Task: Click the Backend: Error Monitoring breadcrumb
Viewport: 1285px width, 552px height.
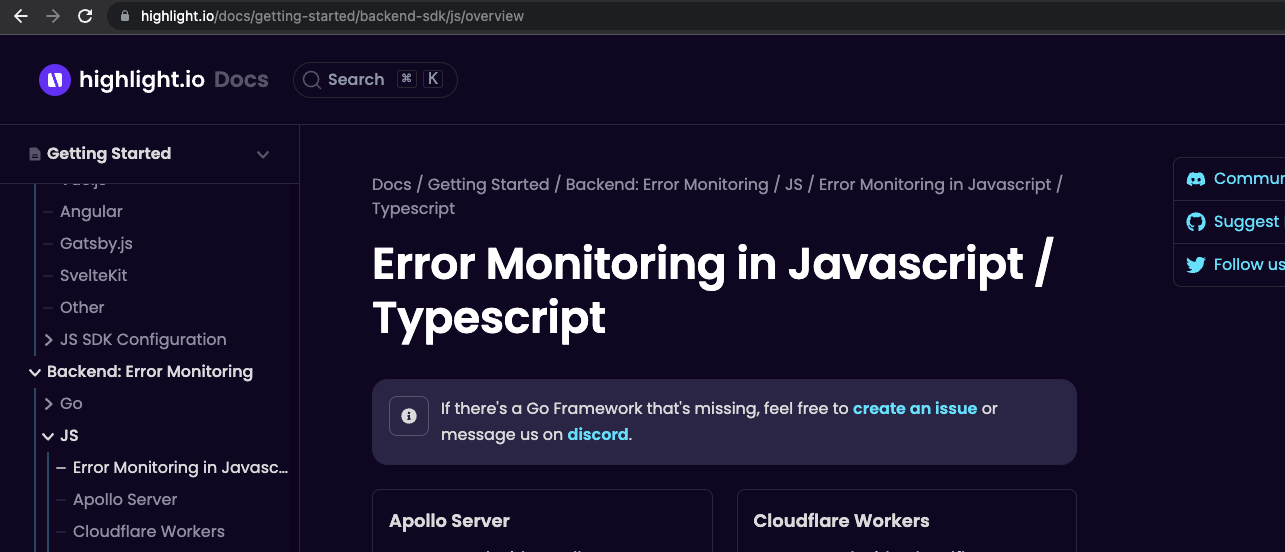Action: 667,185
